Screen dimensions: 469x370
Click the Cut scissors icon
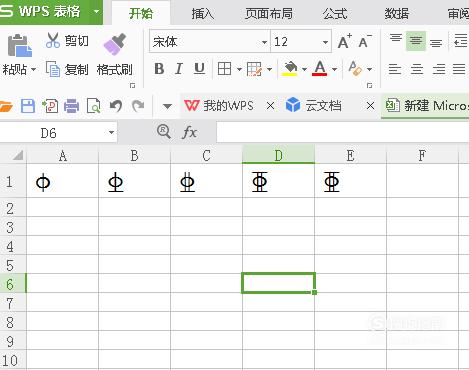pos(53,40)
